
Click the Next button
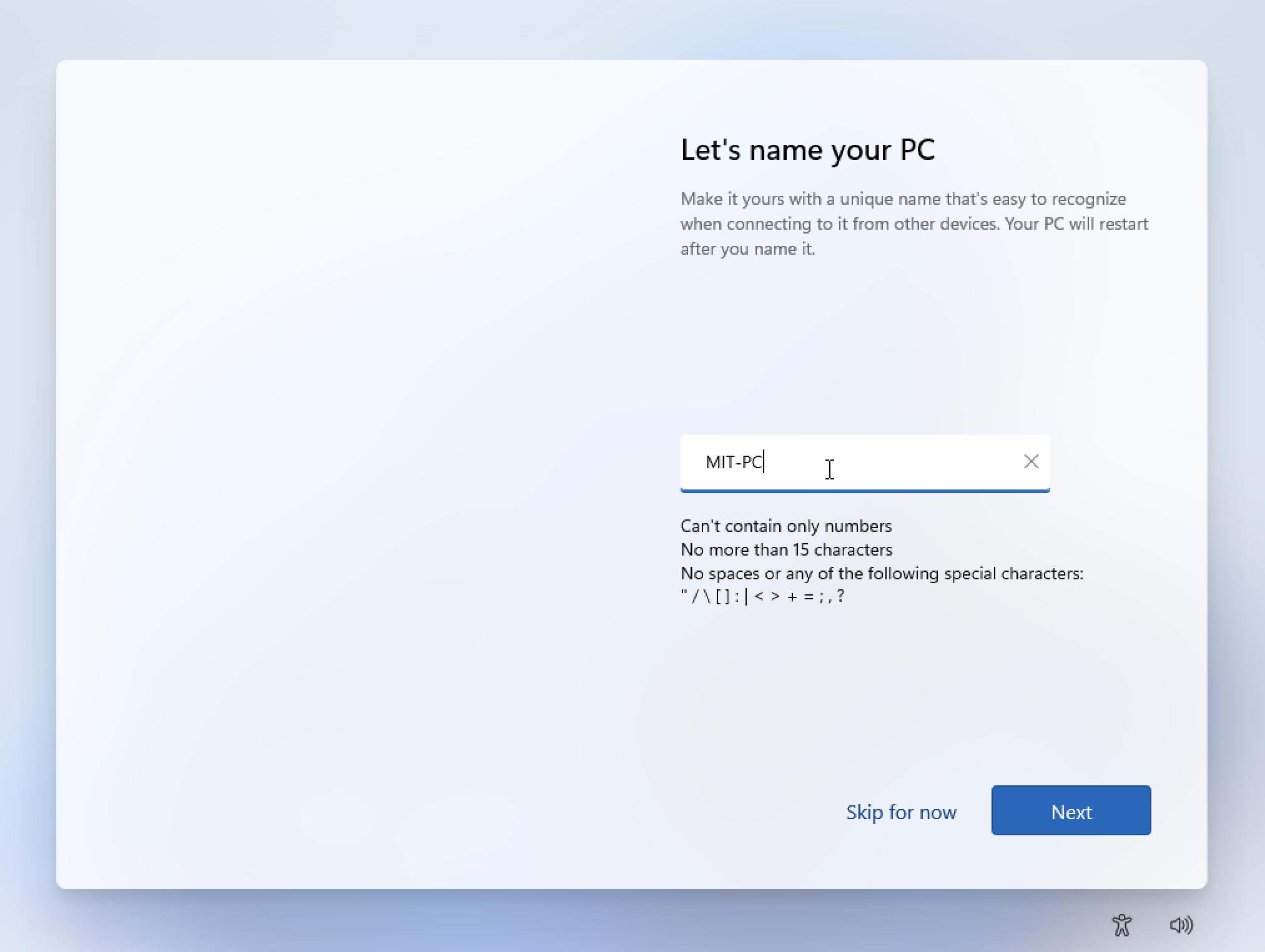[x=1071, y=810]
